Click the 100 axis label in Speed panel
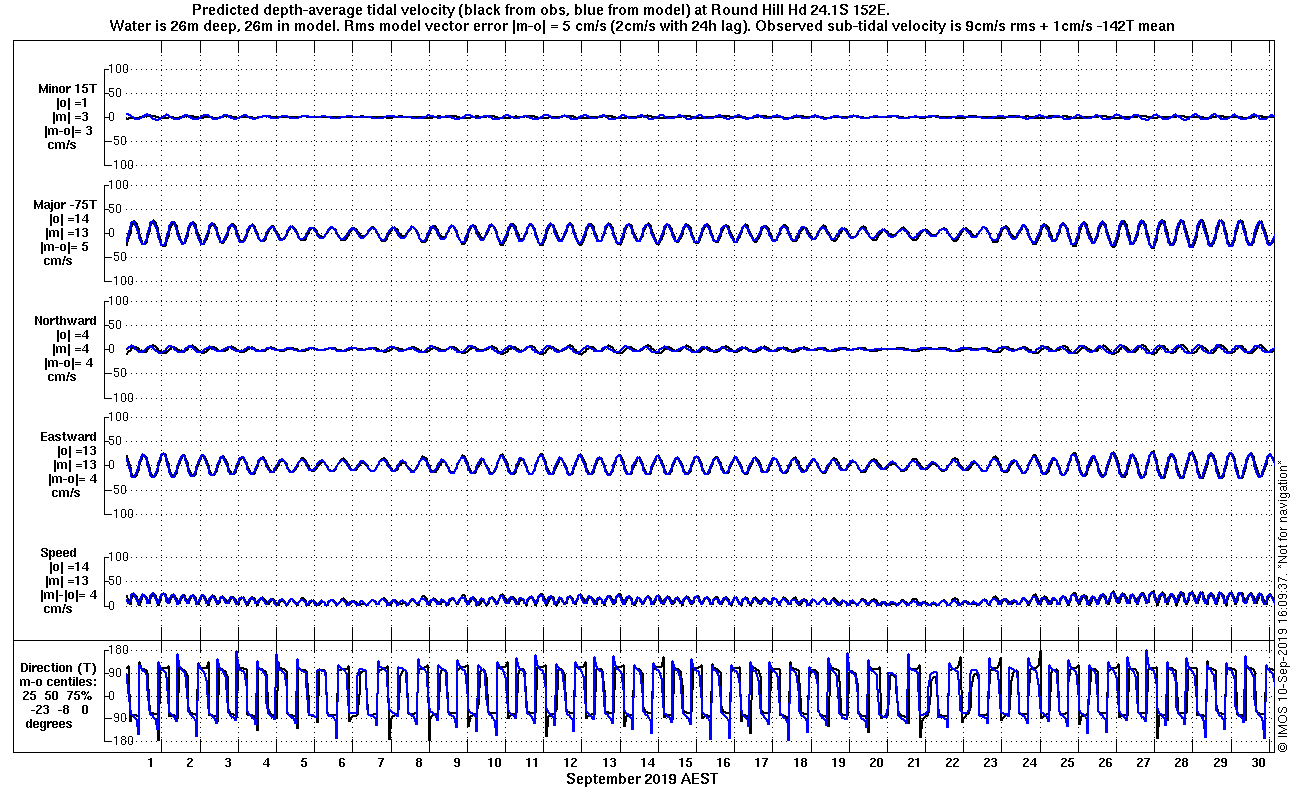Viewport: 1300px width, 800px height. tap(120, 556)
